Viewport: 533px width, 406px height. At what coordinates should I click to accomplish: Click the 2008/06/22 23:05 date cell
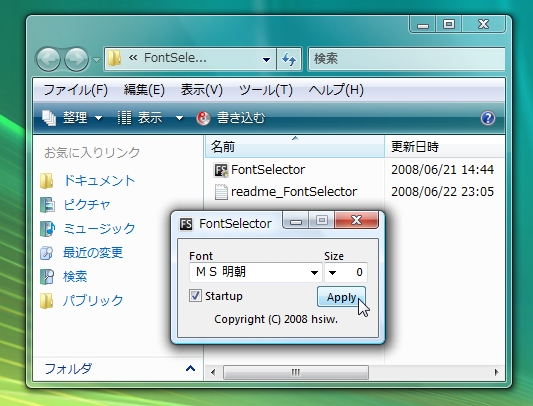(x=442, y=192)
